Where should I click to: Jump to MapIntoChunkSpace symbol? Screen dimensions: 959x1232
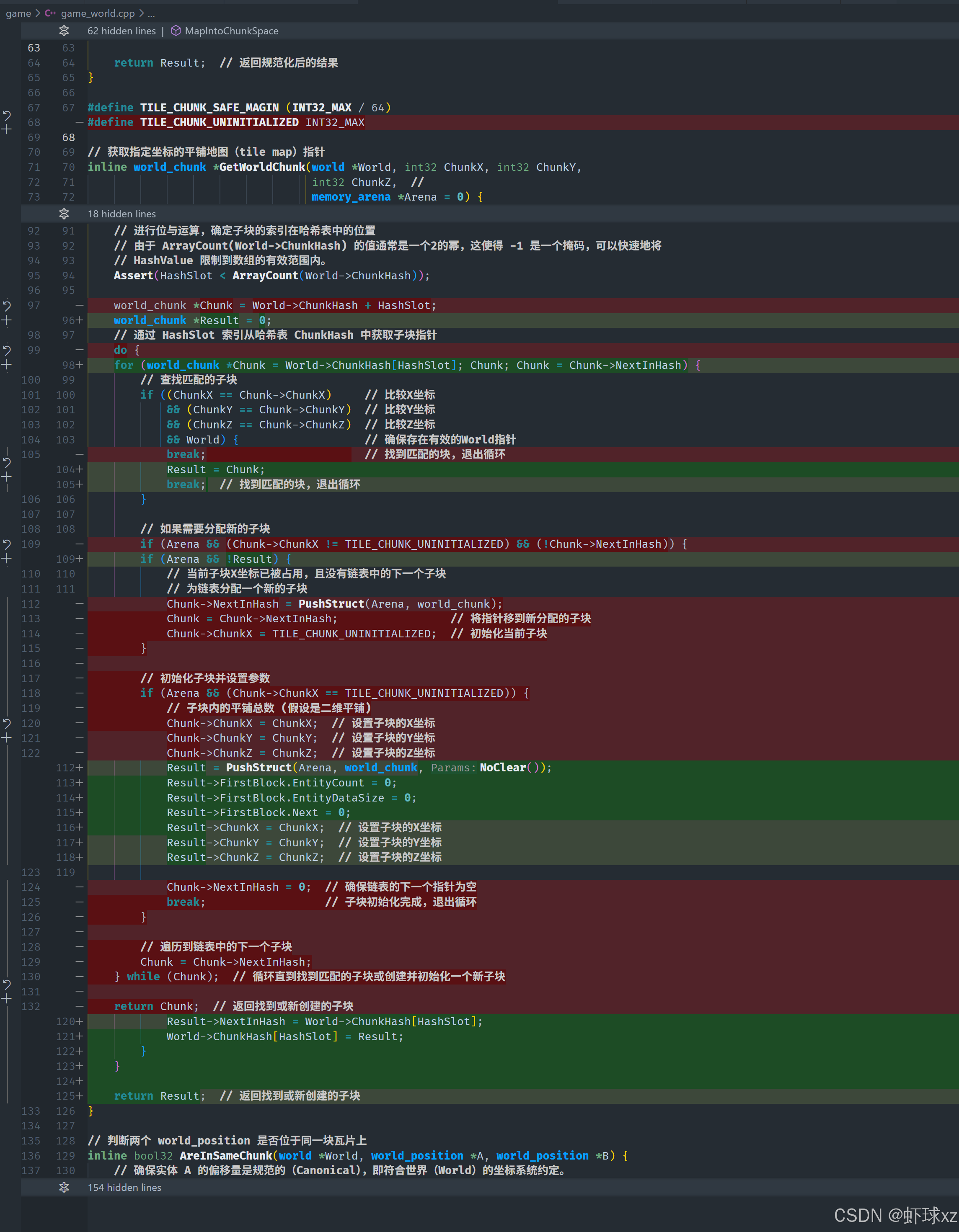click(231, 31)
